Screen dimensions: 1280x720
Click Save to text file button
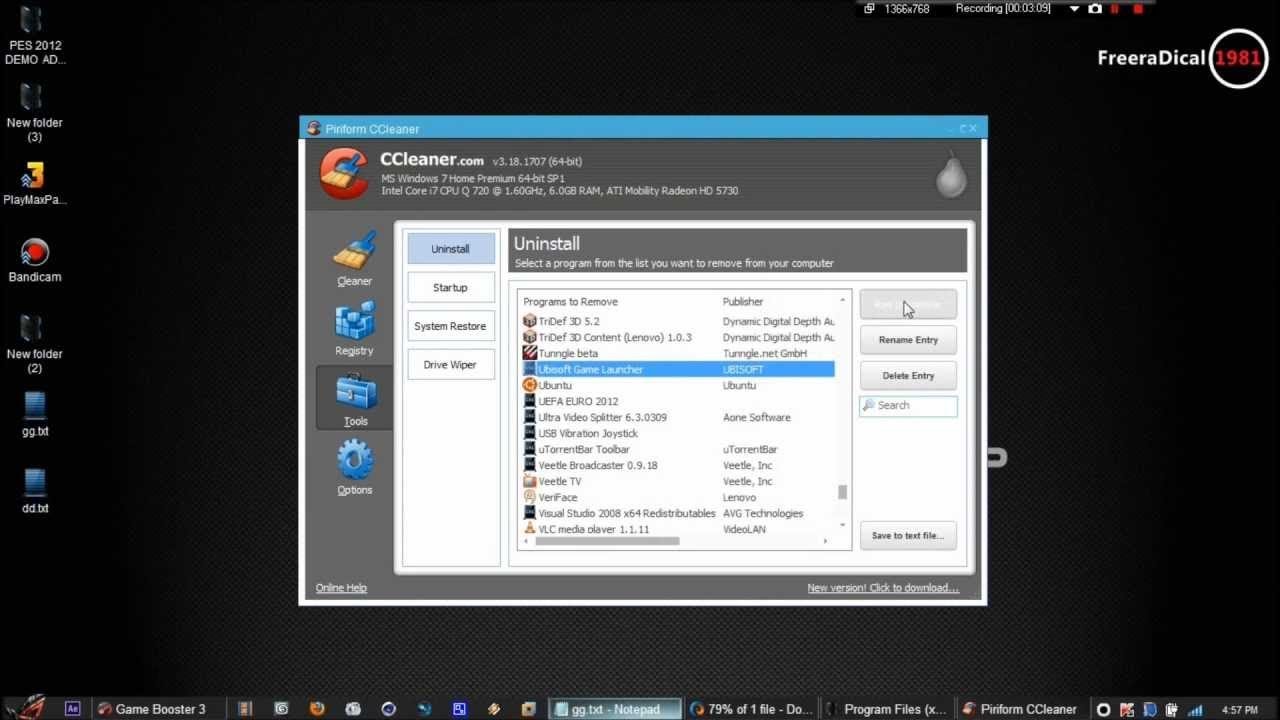tap(908, 535)
